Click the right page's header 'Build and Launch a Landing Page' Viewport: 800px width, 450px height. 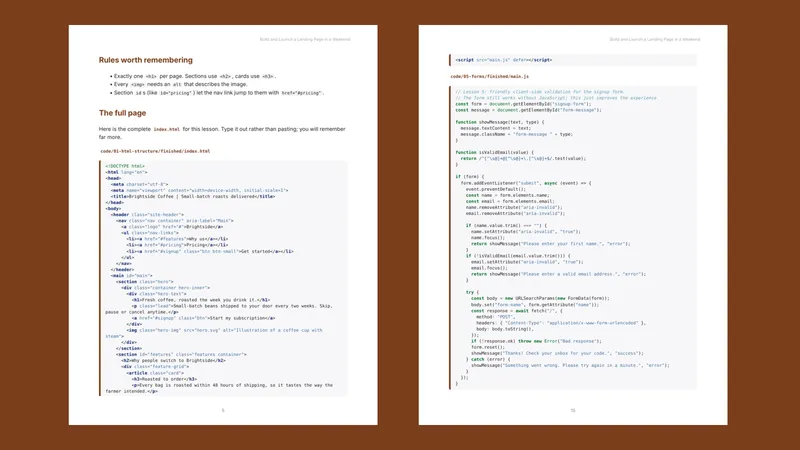(x=655, y=39)
